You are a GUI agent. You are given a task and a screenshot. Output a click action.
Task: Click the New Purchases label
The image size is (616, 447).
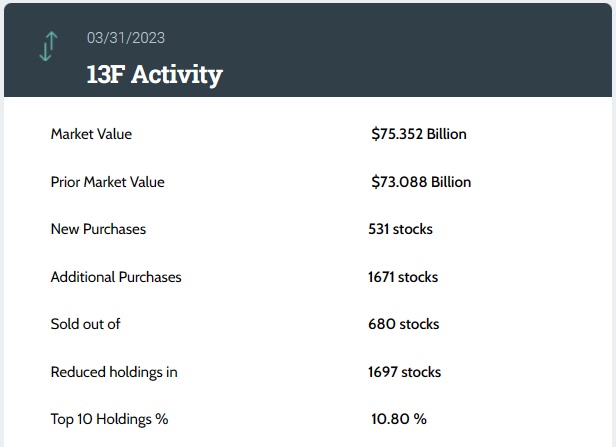(x=98, y=229)
